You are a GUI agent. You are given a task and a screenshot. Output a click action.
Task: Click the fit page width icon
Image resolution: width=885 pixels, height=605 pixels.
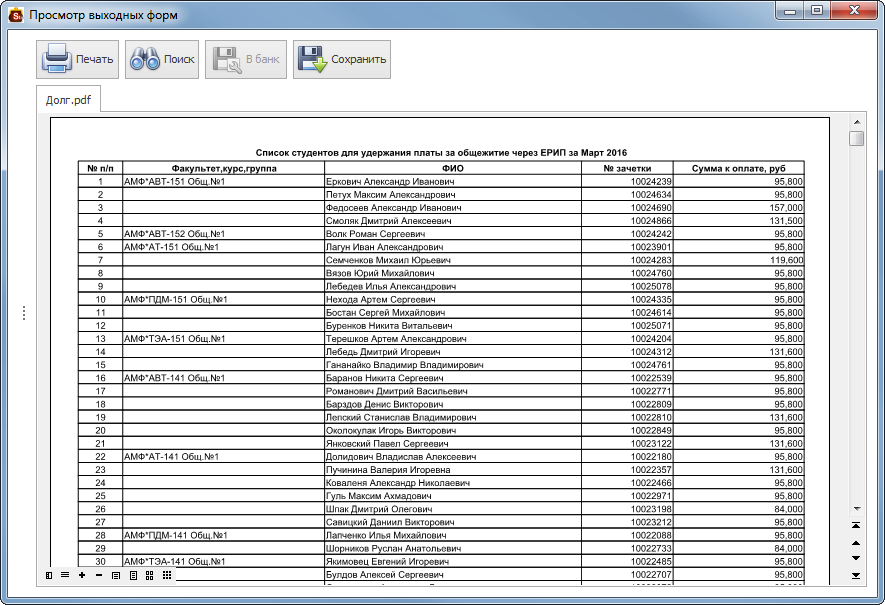pyautogui.click(x=116, y=575)
